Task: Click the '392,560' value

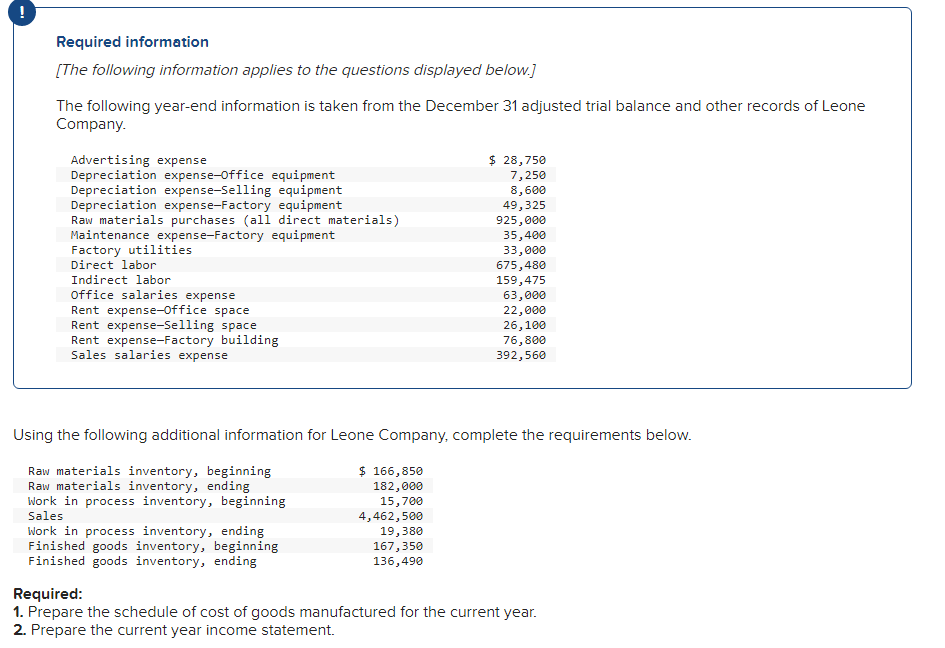Action: [521, 355]
